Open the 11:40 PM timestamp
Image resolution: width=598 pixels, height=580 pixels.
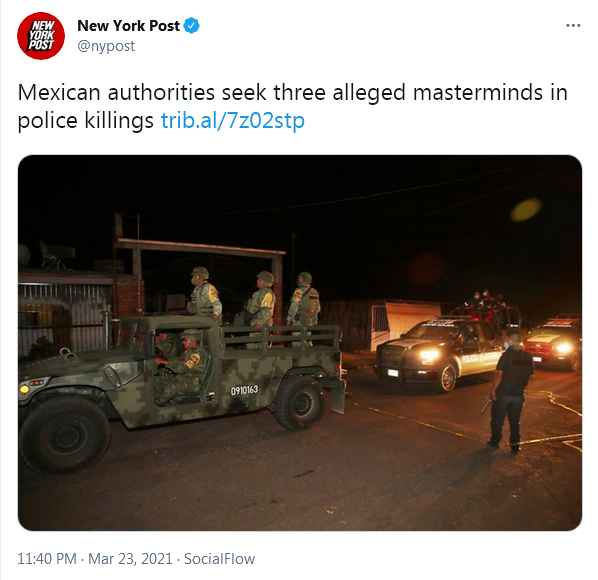[x=47, y=559]
